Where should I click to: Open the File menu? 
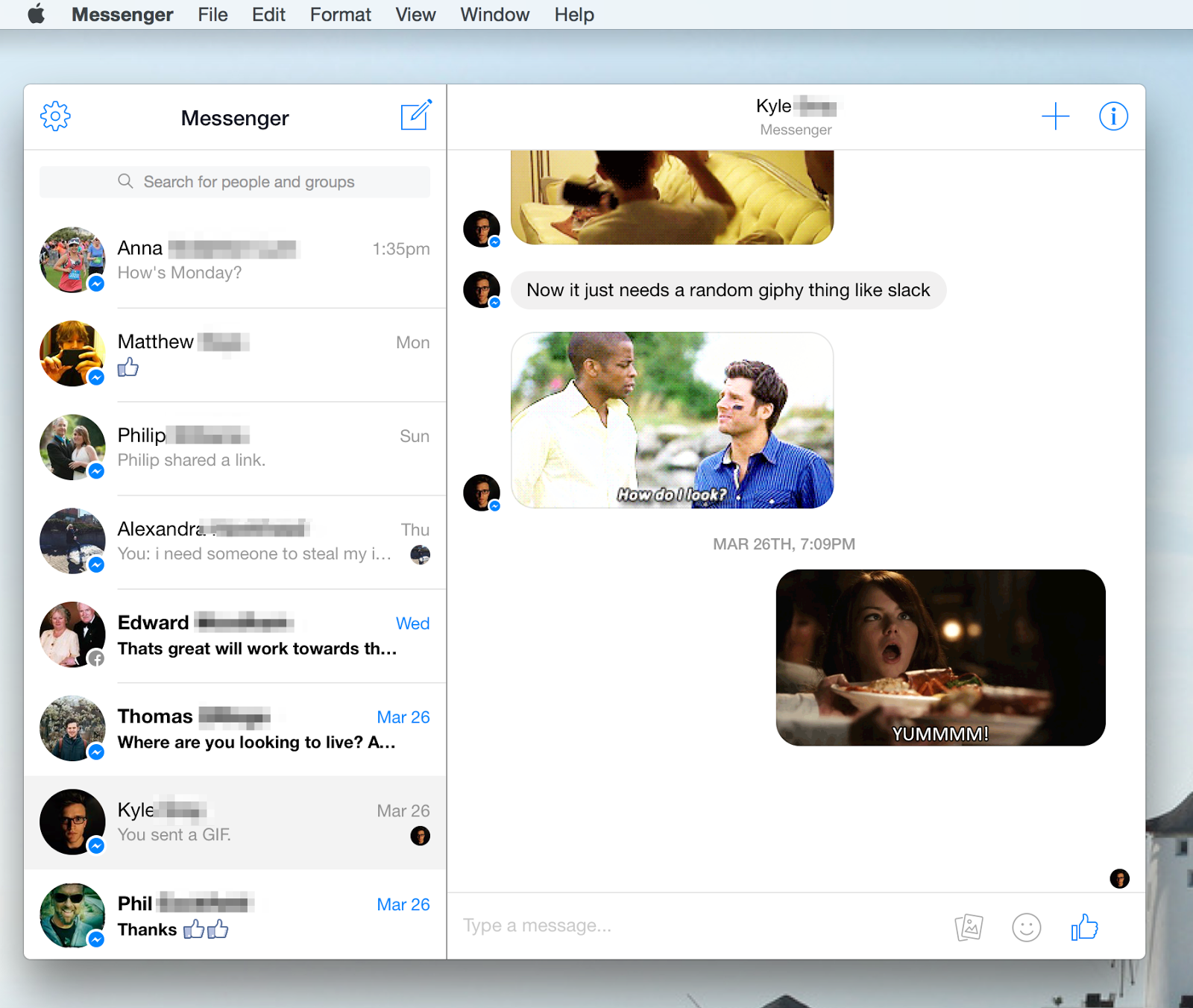213,14
